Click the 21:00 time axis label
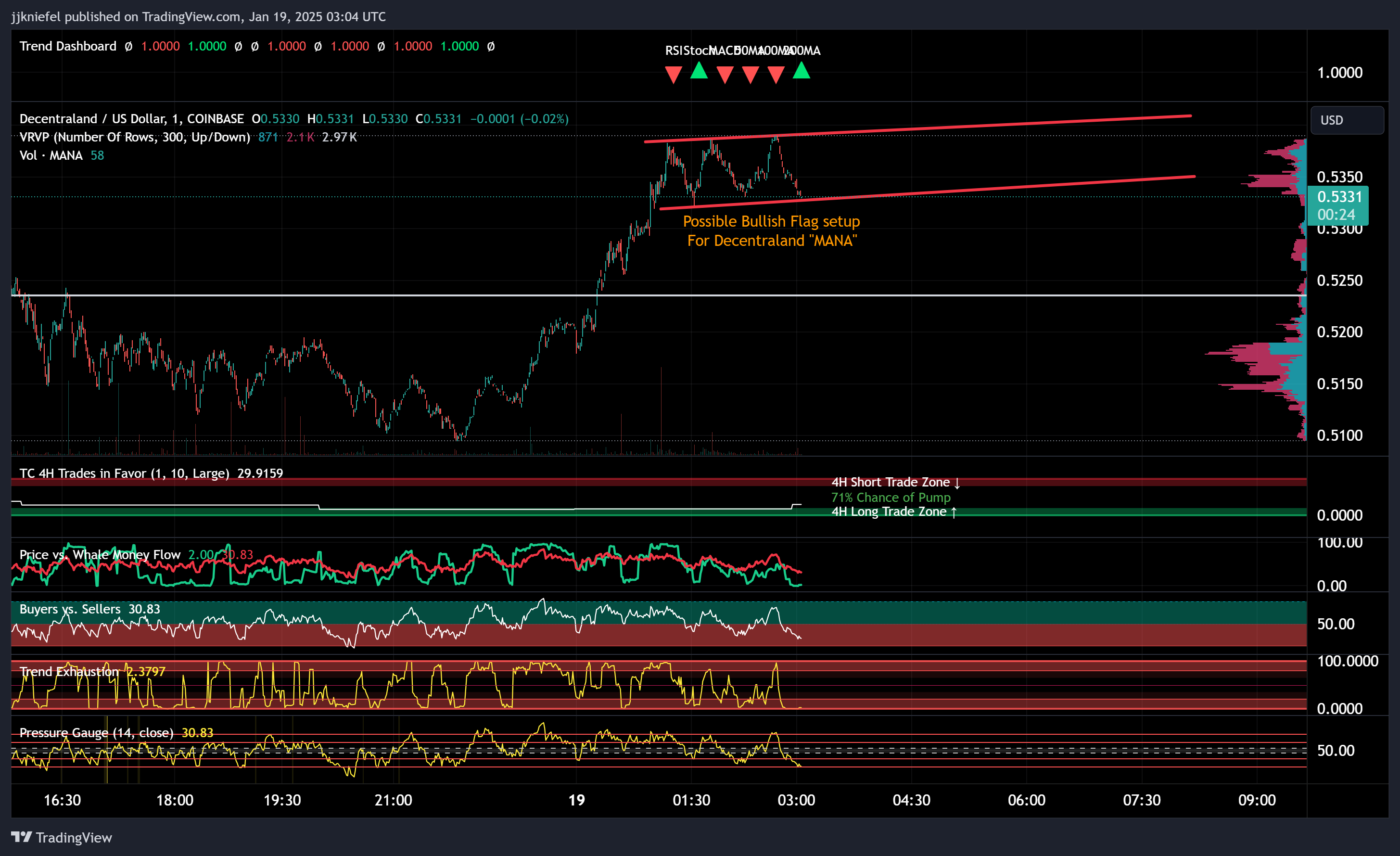 [x=393, y=800]
